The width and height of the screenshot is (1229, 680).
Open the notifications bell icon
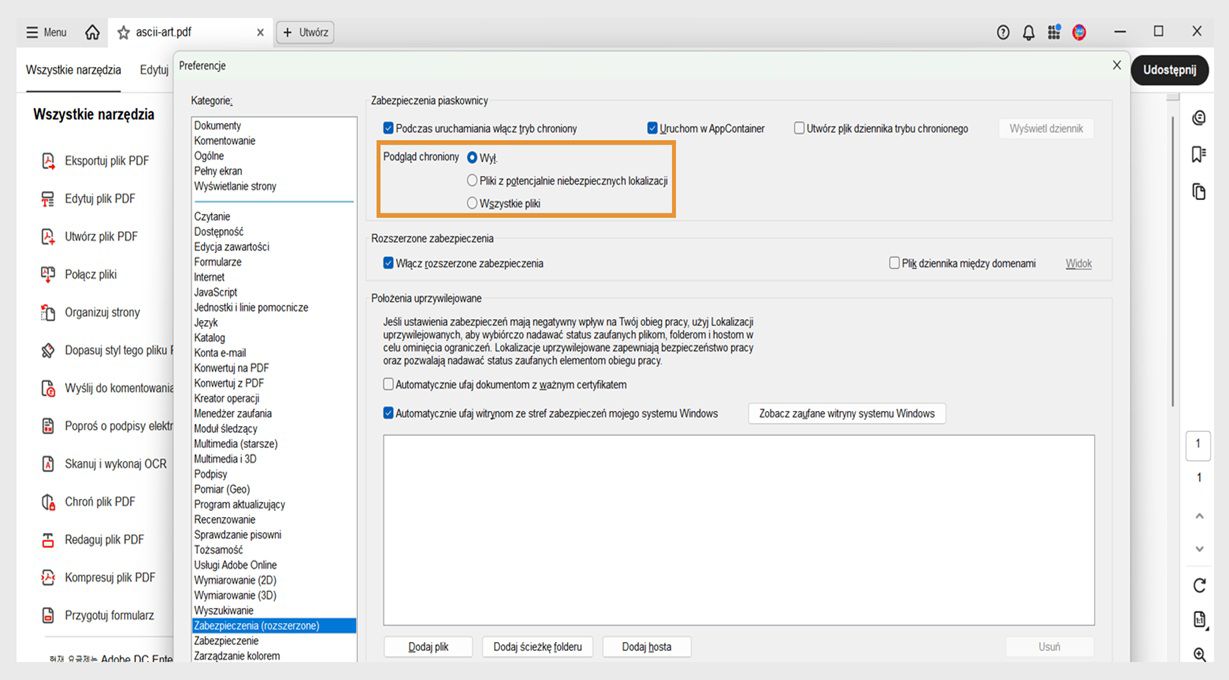pos(1028,32)
